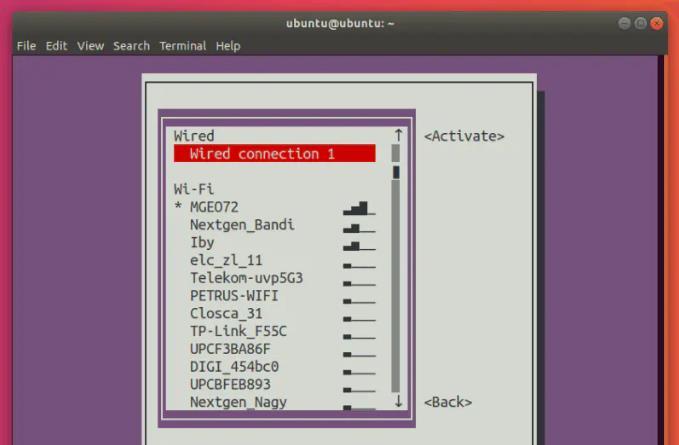Open the Edit menu
This screenshot has height=445, width=679.
pyautogui.click(x=56, y=46)
